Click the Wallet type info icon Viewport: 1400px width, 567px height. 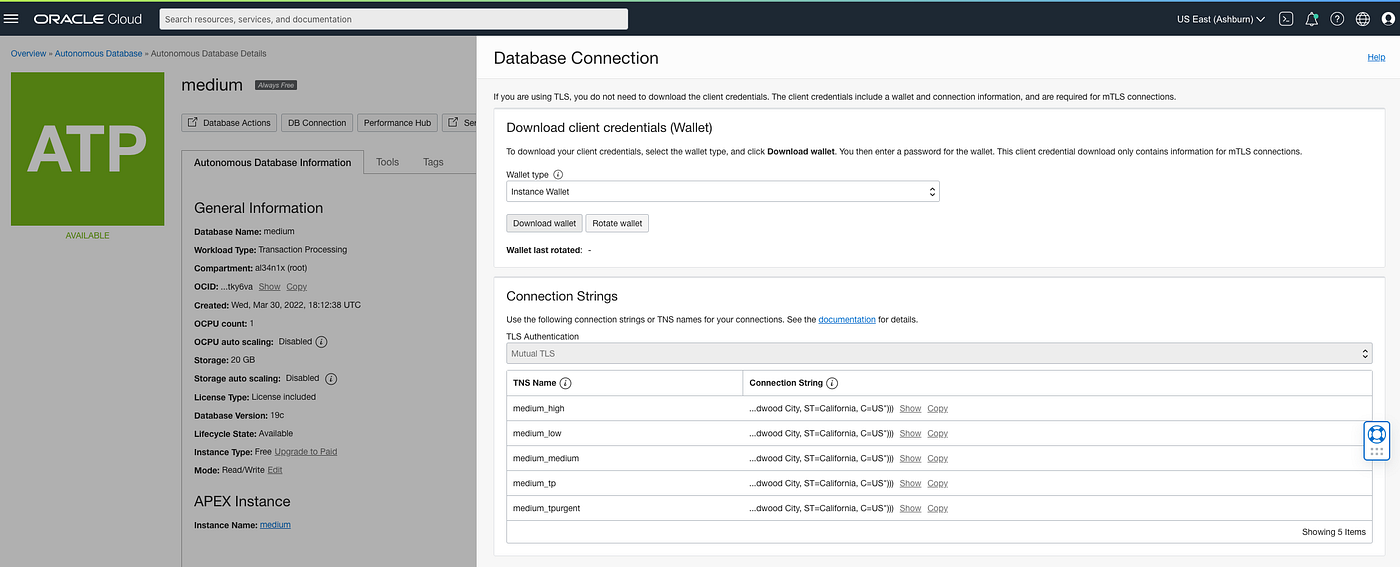coord(558,174)
